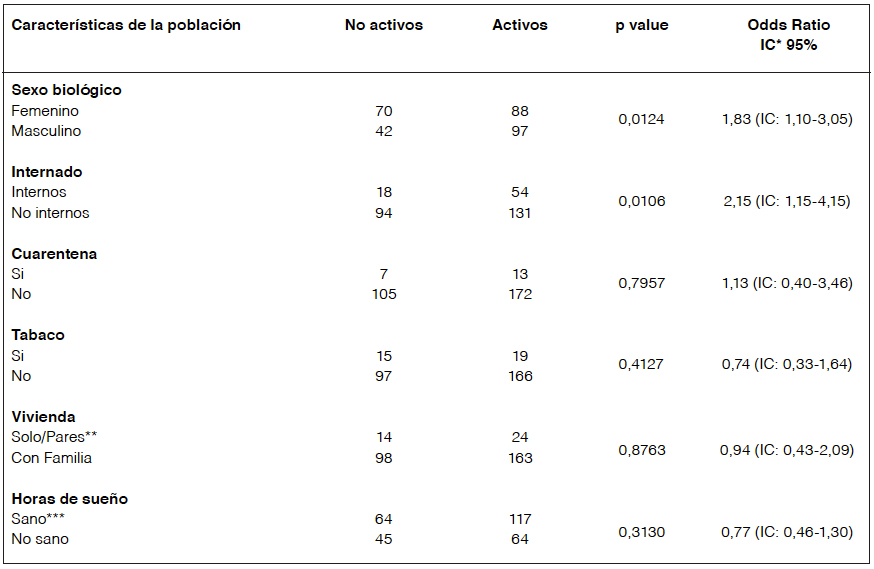Select the 'No activos' column header
The image size is (874, 569).
pos(384,25)
